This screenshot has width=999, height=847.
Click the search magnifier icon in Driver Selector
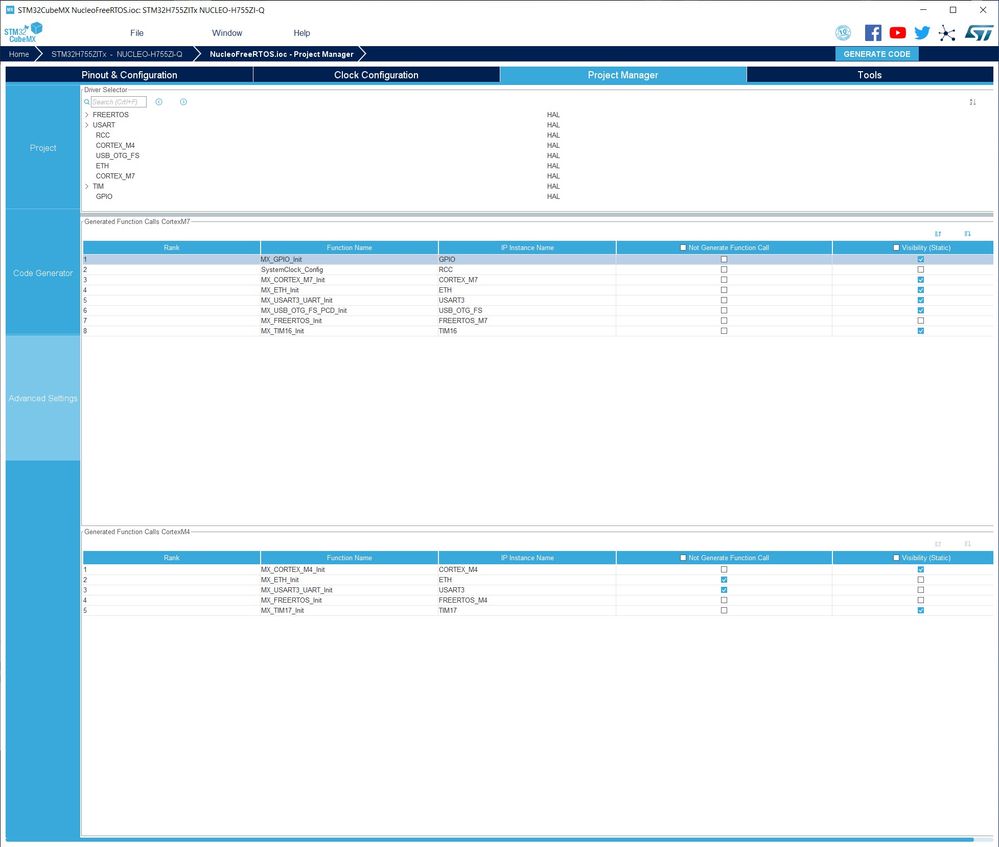[x=87, y=102]
